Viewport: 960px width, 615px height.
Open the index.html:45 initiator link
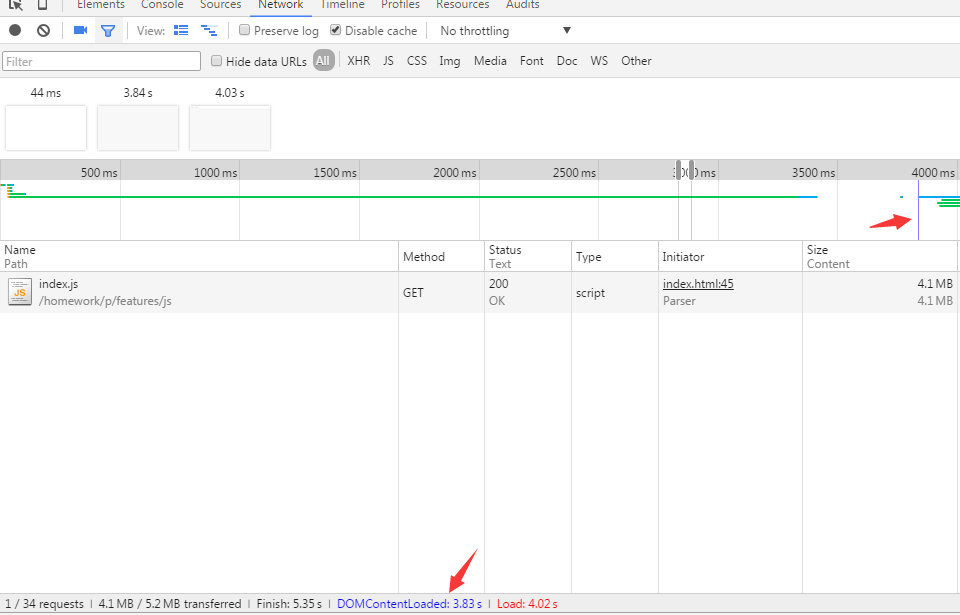point(698,284)
